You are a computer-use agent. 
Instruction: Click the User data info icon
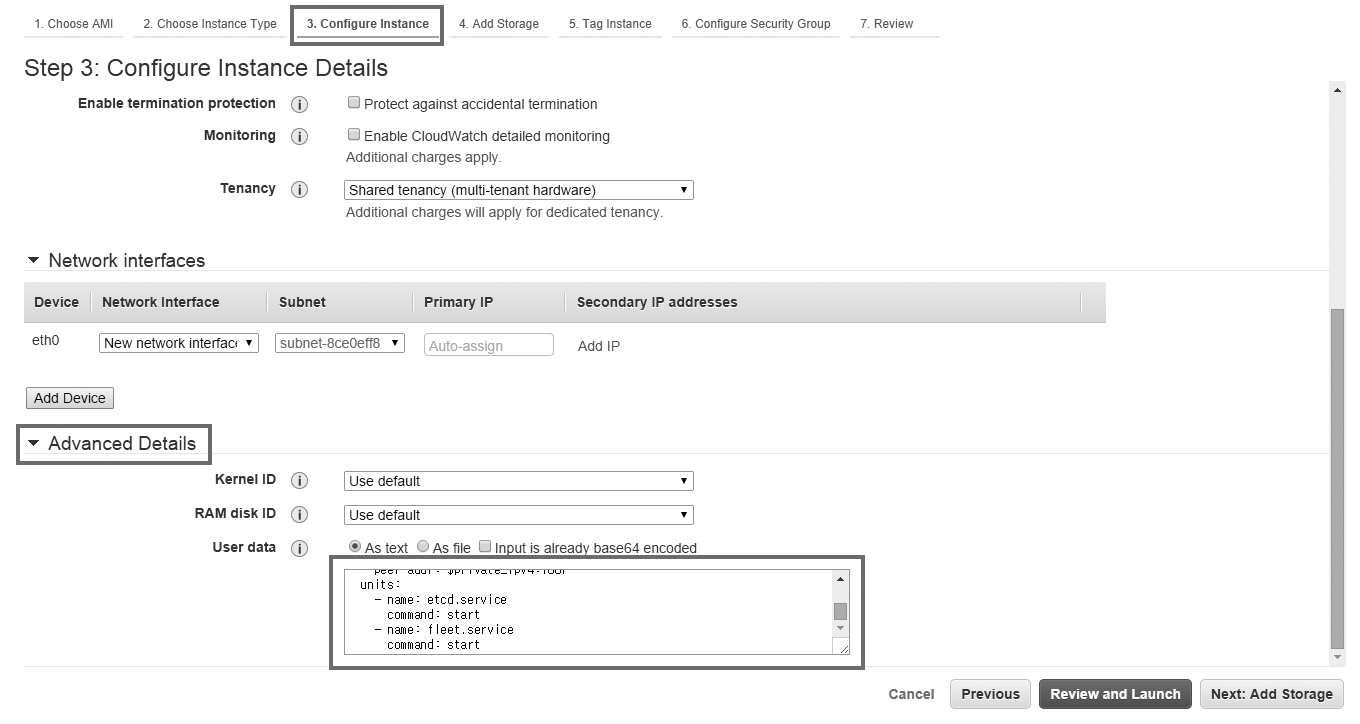pyautogui.click(x=299, y=548)
